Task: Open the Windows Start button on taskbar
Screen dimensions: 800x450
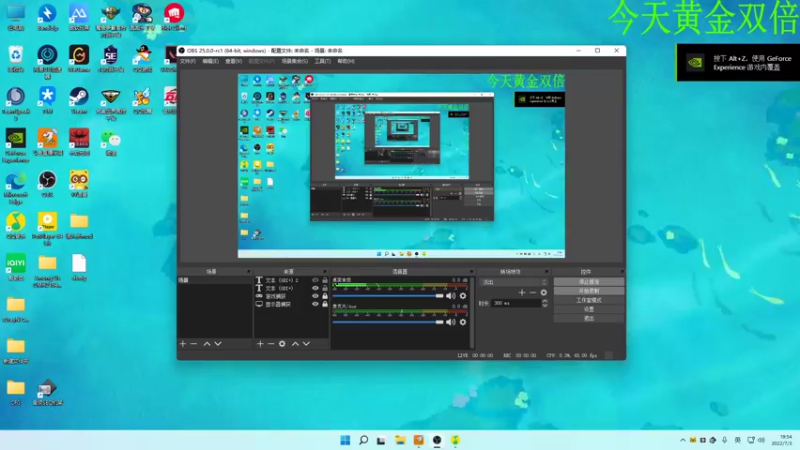Action: (x=345, y=440)
